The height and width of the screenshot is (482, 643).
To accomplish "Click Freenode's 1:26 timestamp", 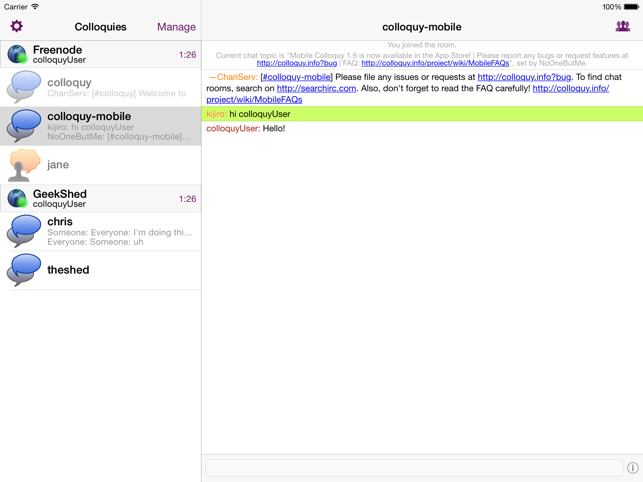I will (187, 55).
